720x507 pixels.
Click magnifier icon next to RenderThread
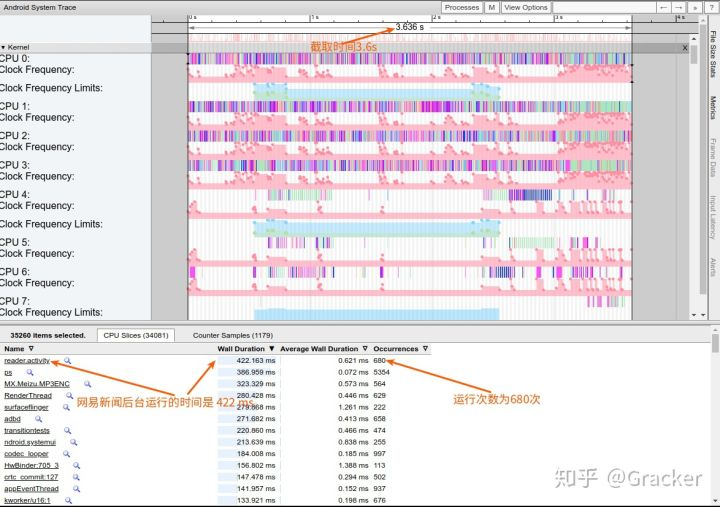[x=69, y=395]
